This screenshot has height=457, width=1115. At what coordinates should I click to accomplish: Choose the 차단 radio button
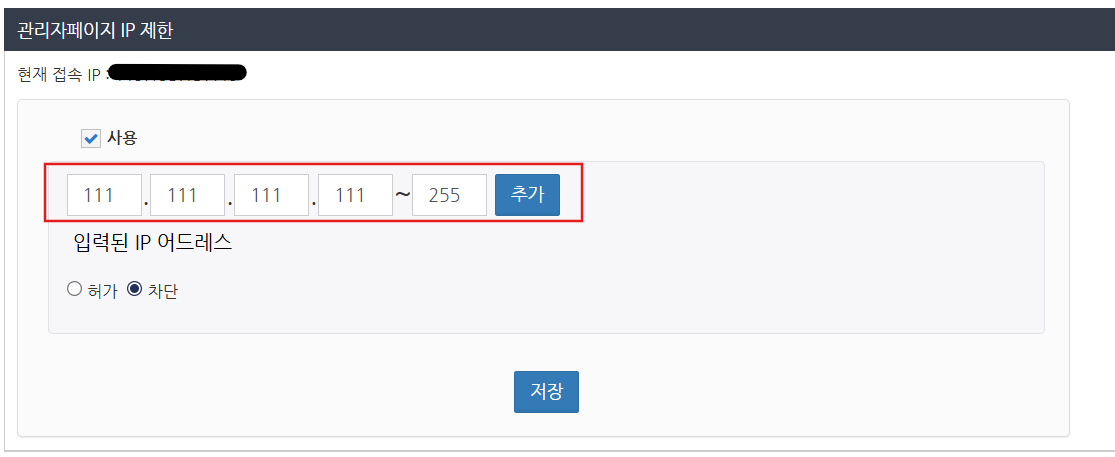pyautogui.click(x=134, y=290)
